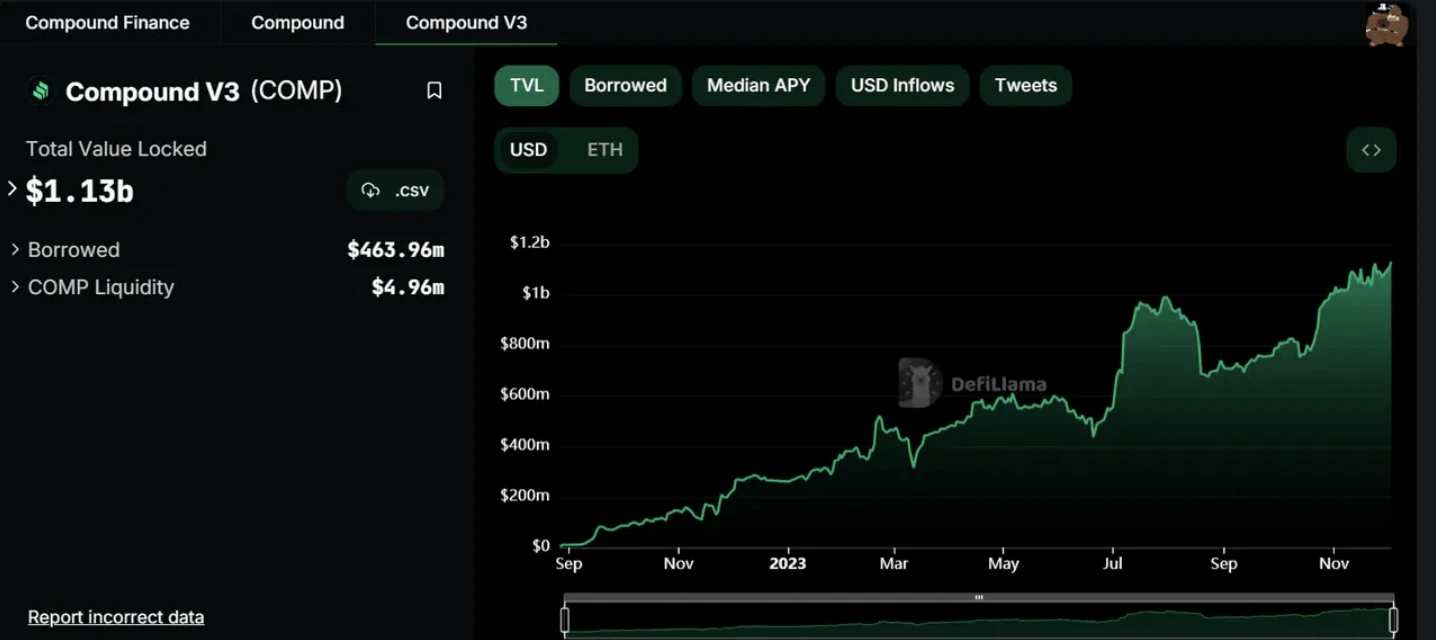Expand the Borrowed row details
The width and height of the screenshot is (1436, 640).
pyautogui.click(x=16, y=249)
